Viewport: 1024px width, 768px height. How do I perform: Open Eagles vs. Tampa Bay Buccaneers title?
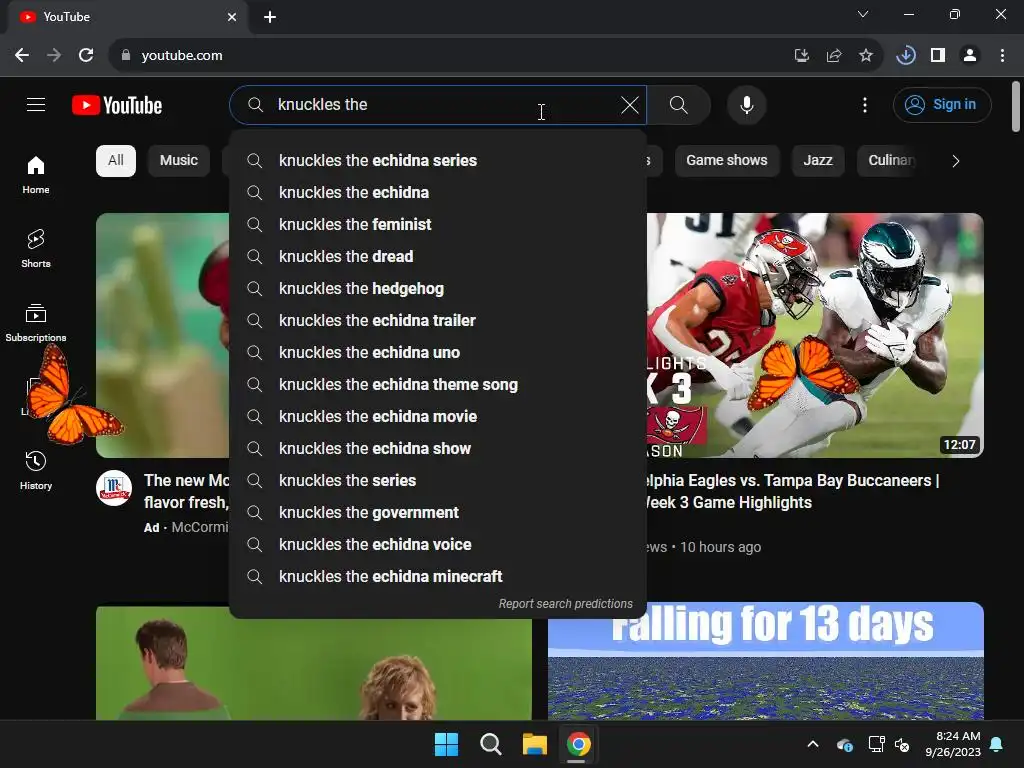click(x=790, y=492)
